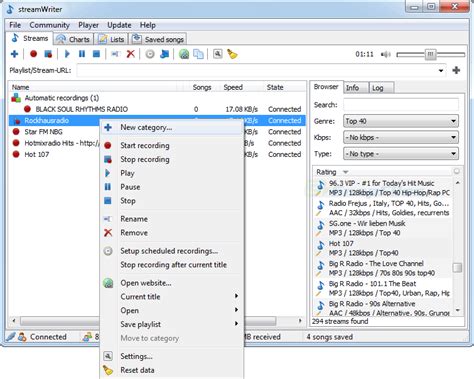Switch to the Saved songs tab

158,39
